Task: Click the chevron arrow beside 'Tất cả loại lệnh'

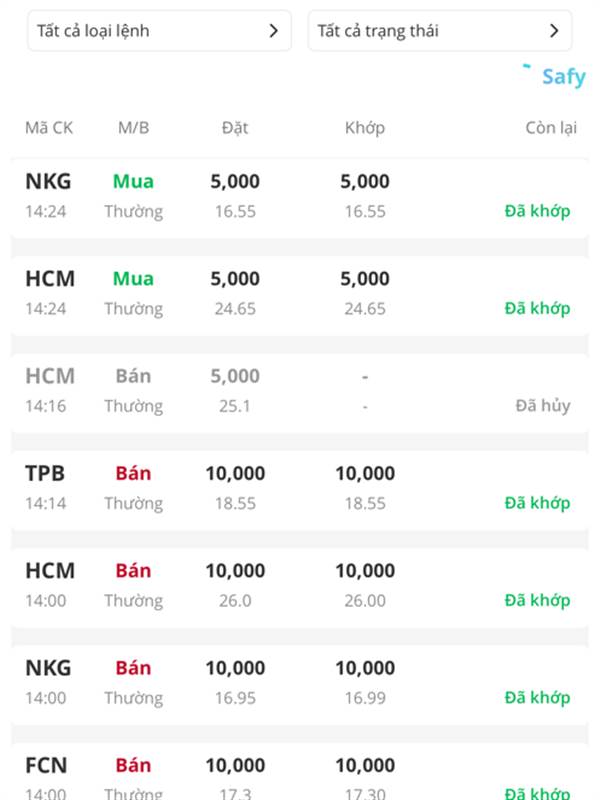Action: [x=273, y=31]
